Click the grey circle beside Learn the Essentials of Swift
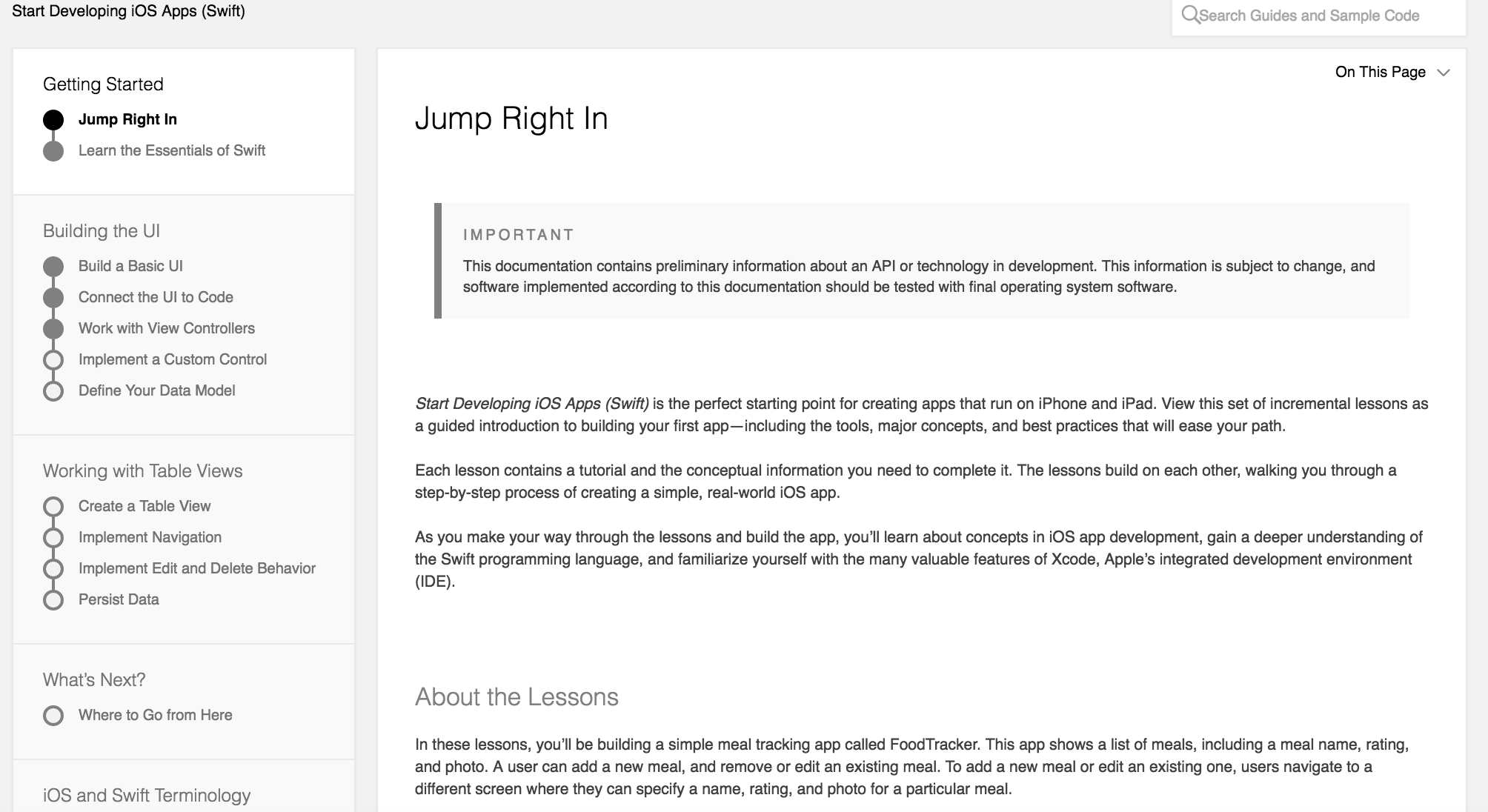Screen dimensions: 1488x812 (x=53, y=151)
